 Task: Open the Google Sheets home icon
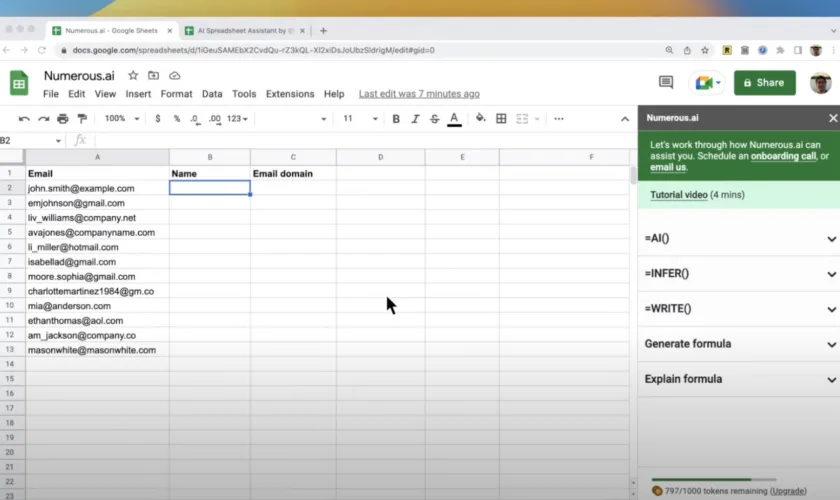19,83
